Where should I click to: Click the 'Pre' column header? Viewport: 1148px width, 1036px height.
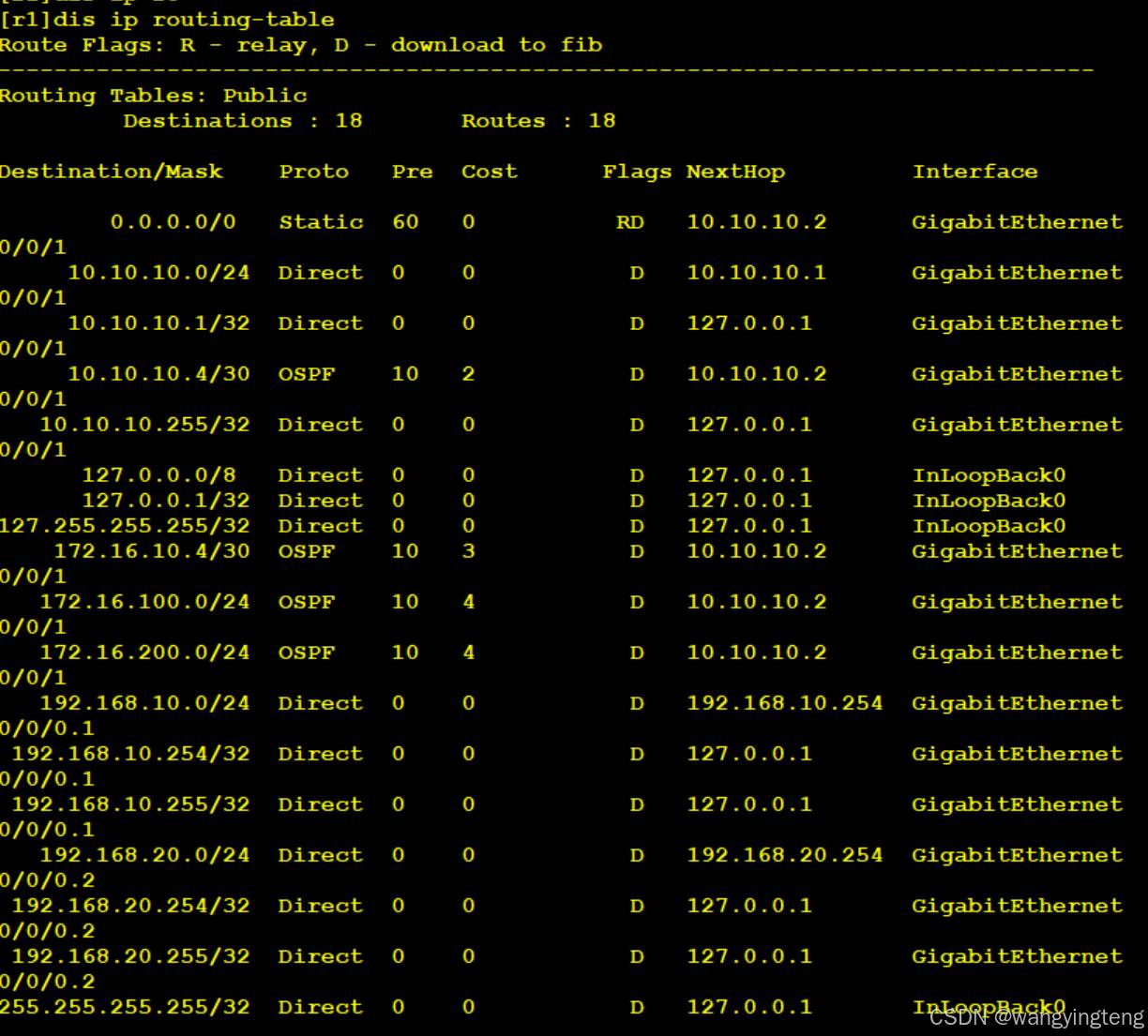[412, 171]
